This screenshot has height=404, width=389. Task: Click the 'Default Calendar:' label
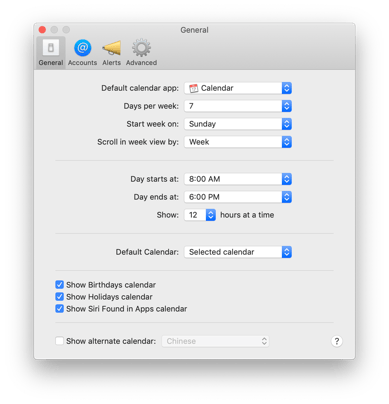point(147,252)
